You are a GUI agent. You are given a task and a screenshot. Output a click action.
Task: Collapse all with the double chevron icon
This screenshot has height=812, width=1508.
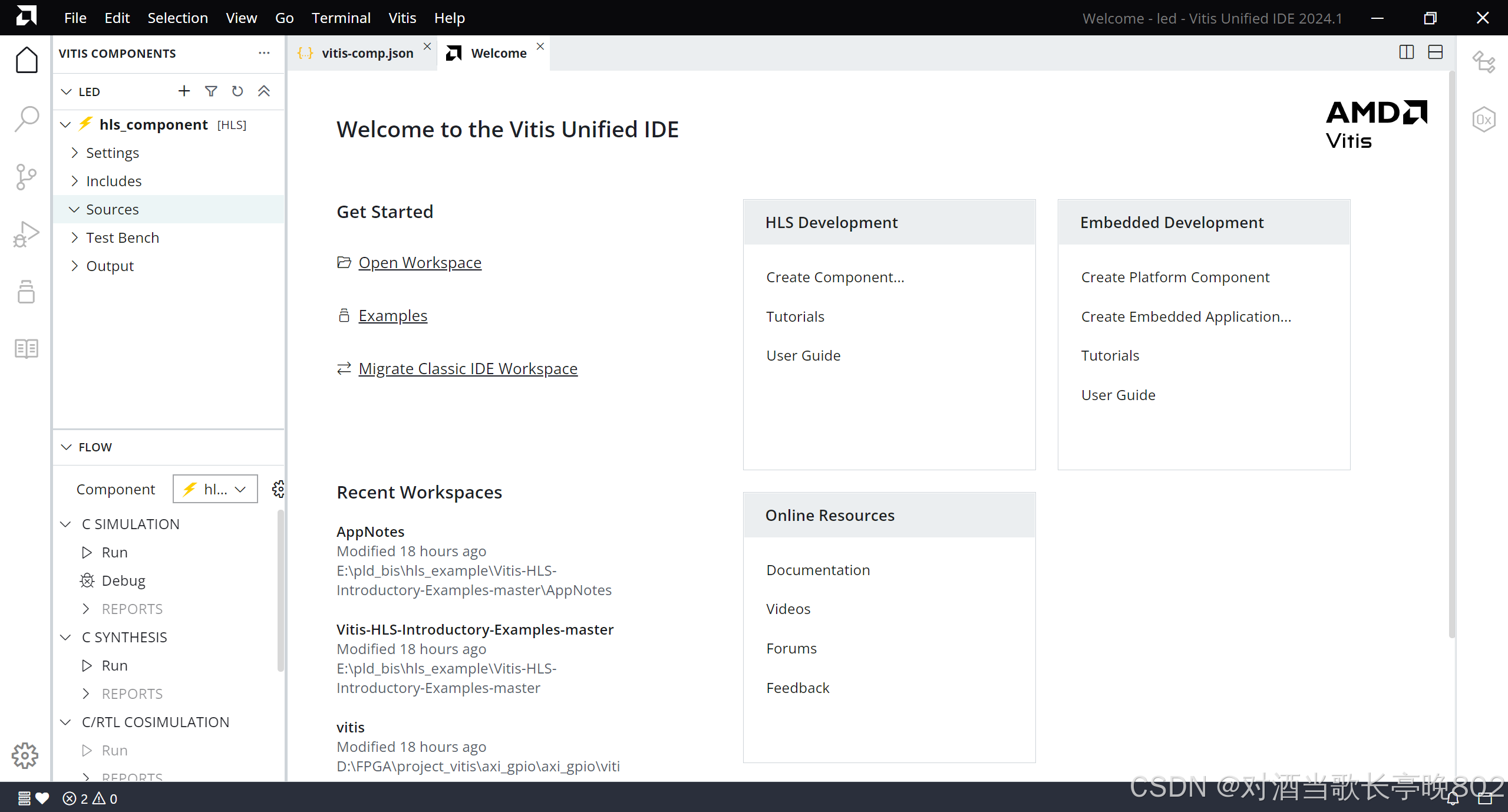(264, 91)
